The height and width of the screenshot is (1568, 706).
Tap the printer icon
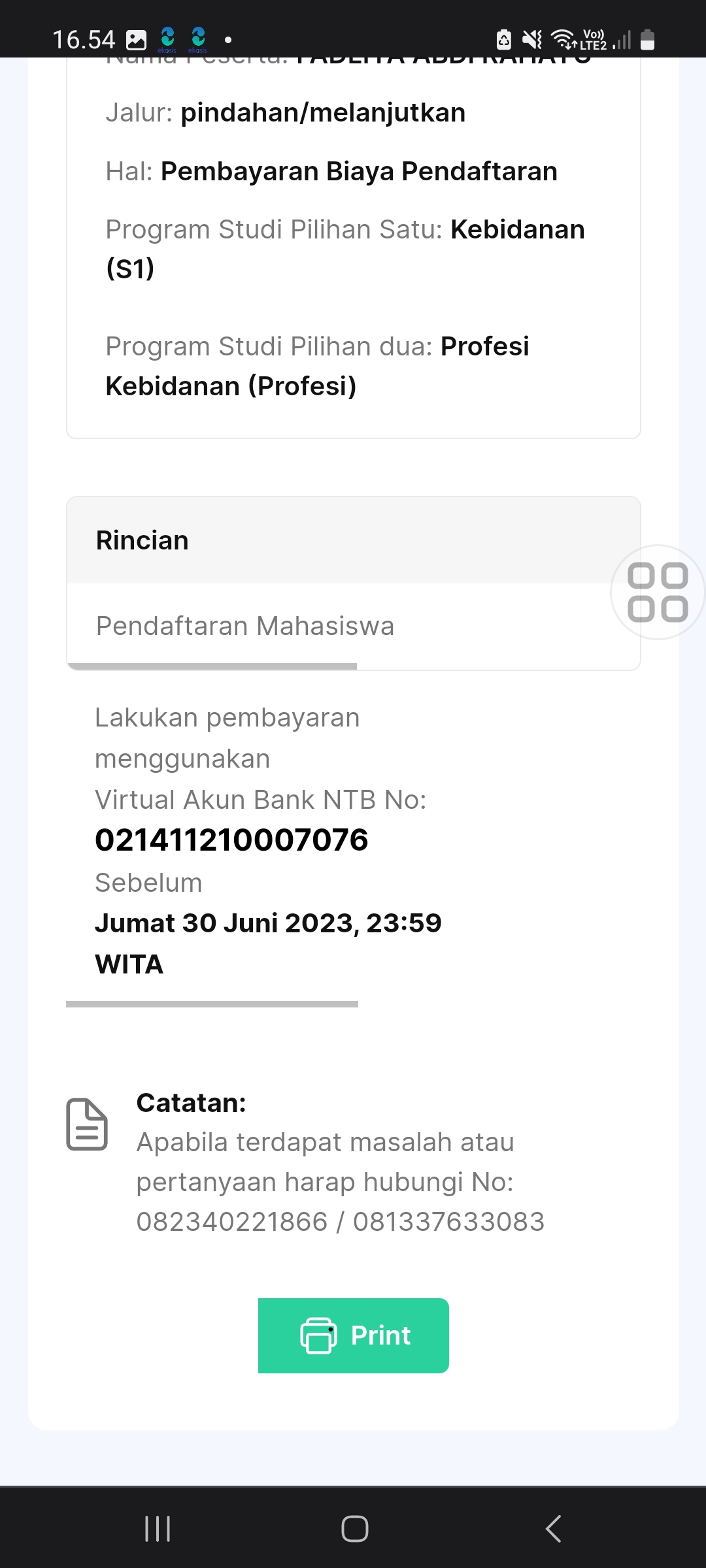pos(318,1335)
